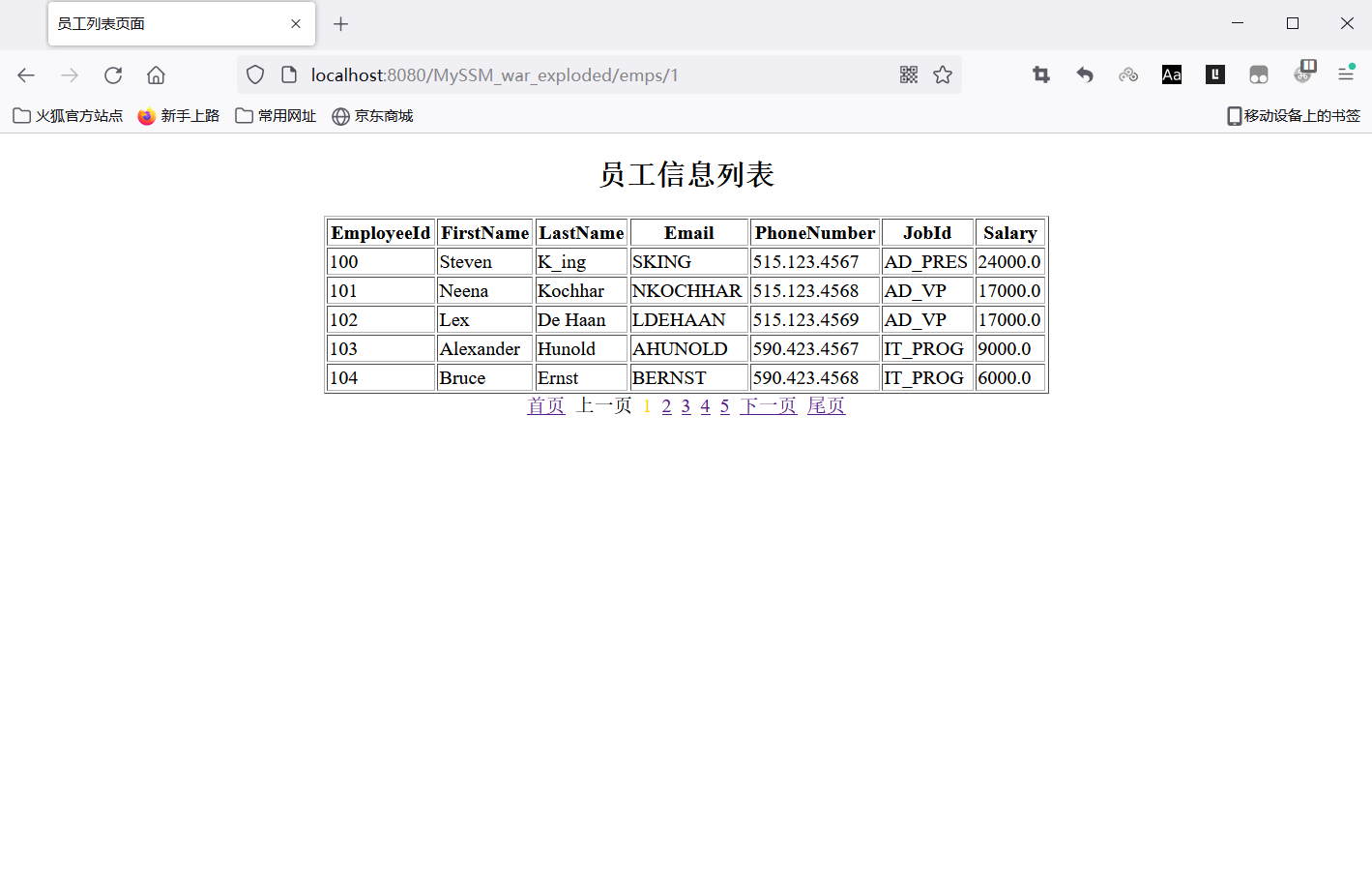Select the salary 24000.0 cell
Screen dimensions: 1372x890
(x=1010, y=262)
